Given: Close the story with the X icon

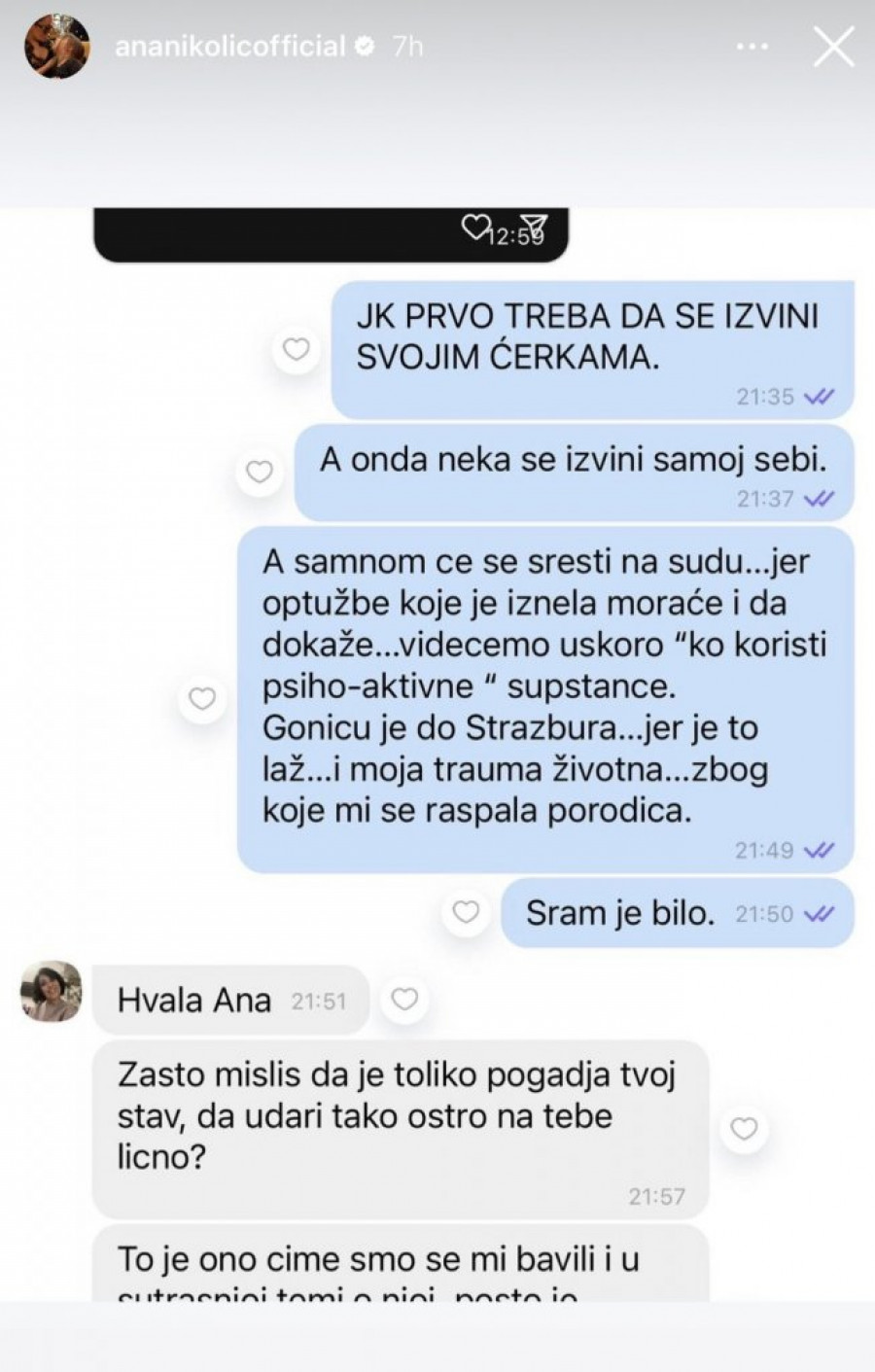Looking at the screenshot, I should (x=833, y=46).
